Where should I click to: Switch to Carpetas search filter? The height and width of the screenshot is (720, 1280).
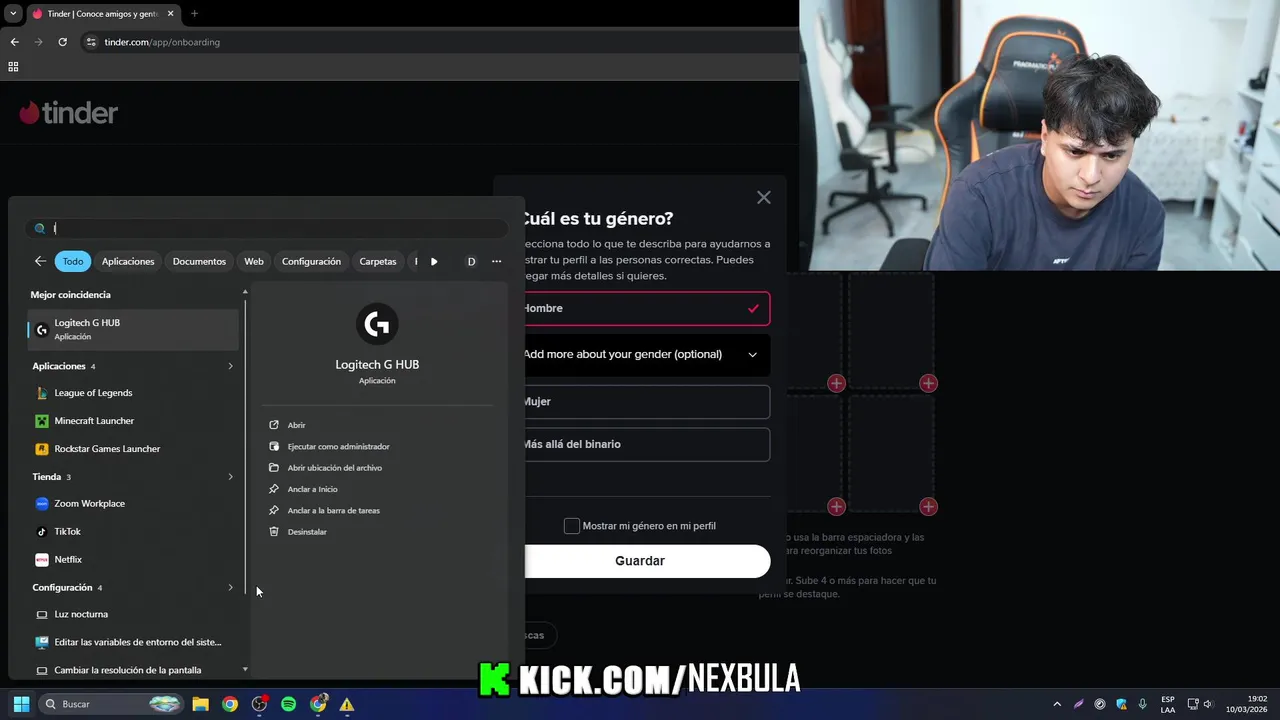378,261
